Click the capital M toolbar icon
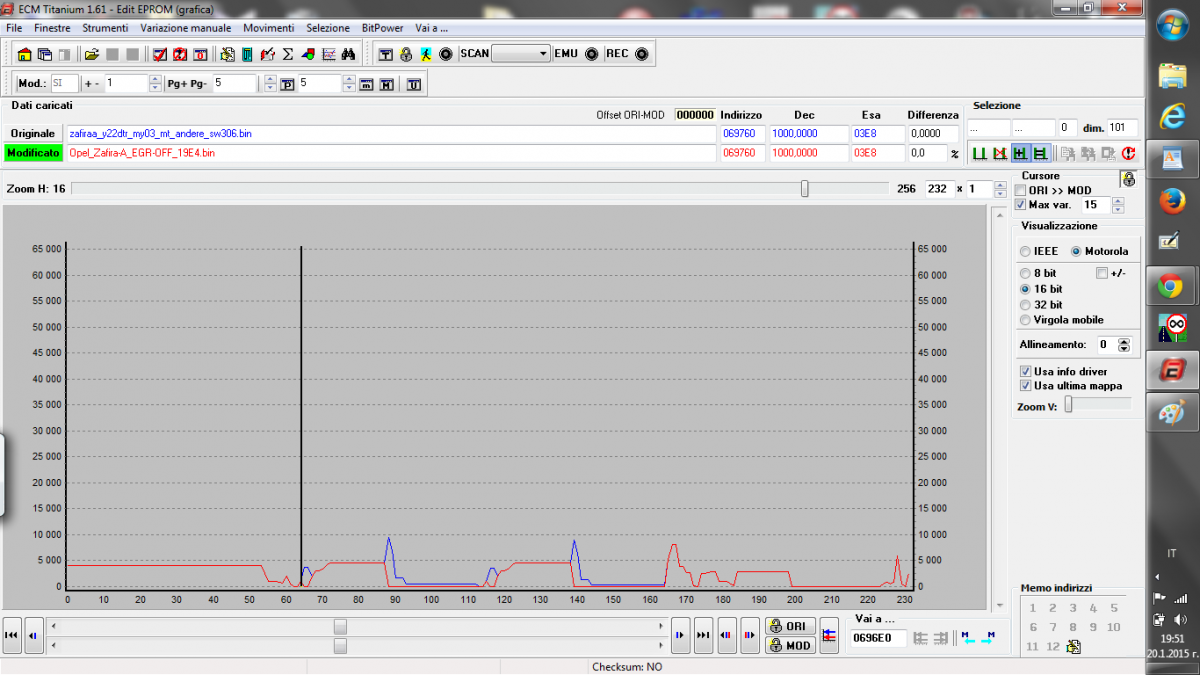The image size is (1200, 675). point(387,84)
